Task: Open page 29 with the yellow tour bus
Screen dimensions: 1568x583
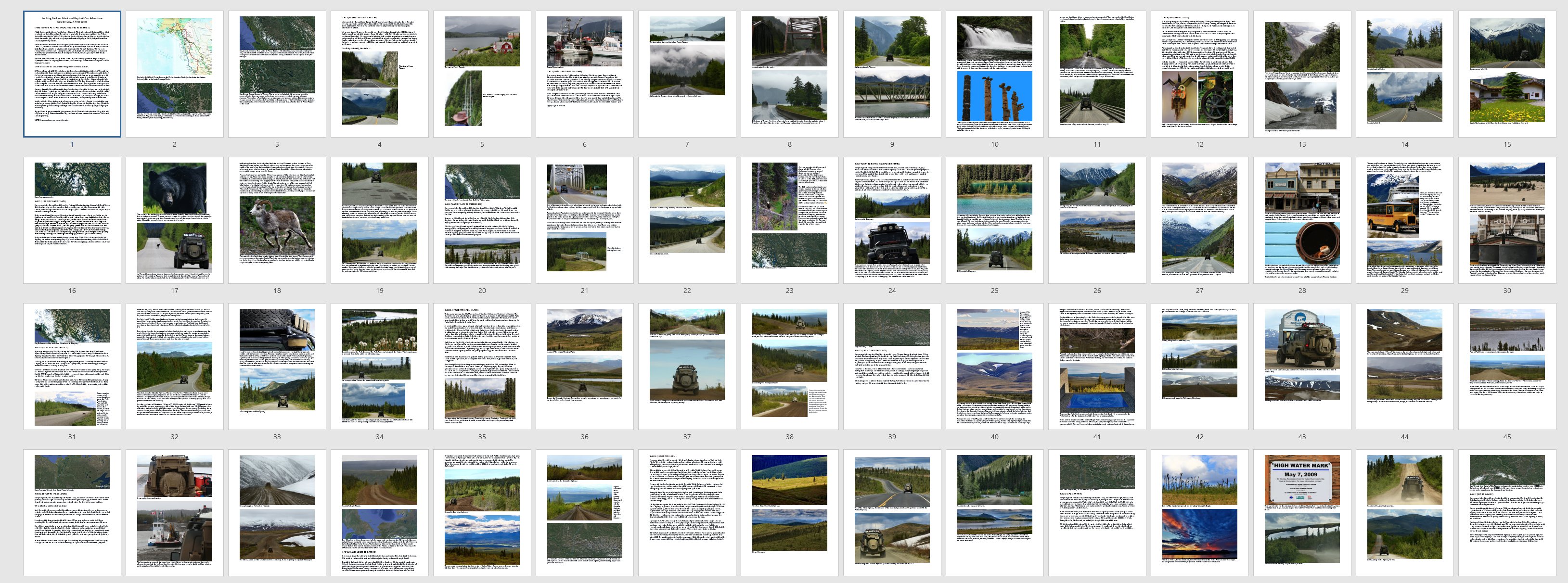Action: pyautogui.click(x=1404, y=220)
